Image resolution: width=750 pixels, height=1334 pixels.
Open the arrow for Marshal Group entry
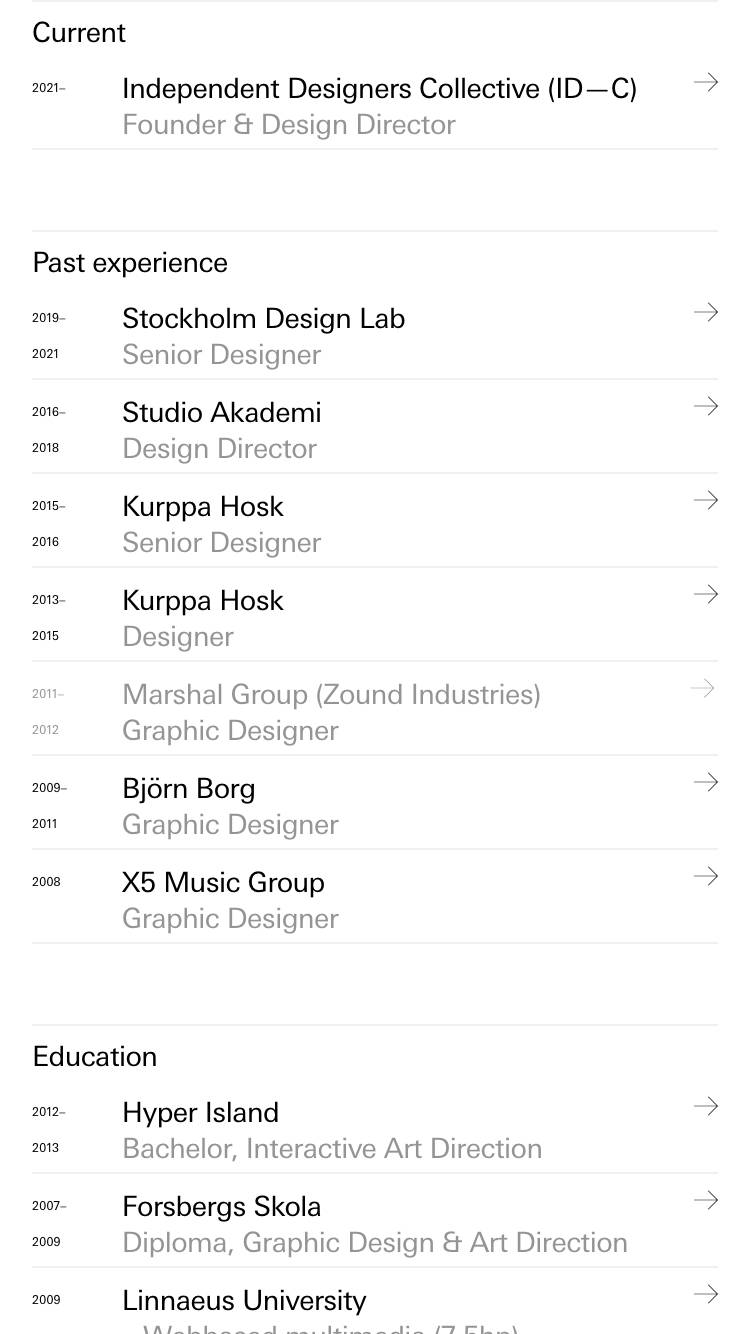click(x=703, y=688)
